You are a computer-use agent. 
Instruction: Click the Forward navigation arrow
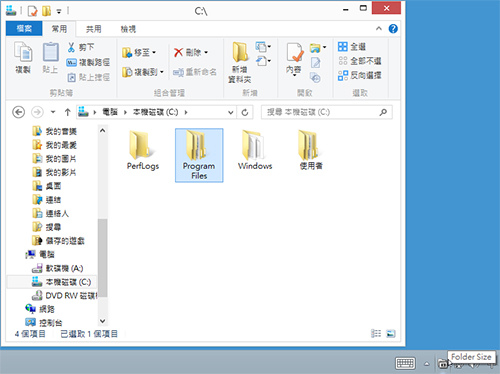(37, 112)
